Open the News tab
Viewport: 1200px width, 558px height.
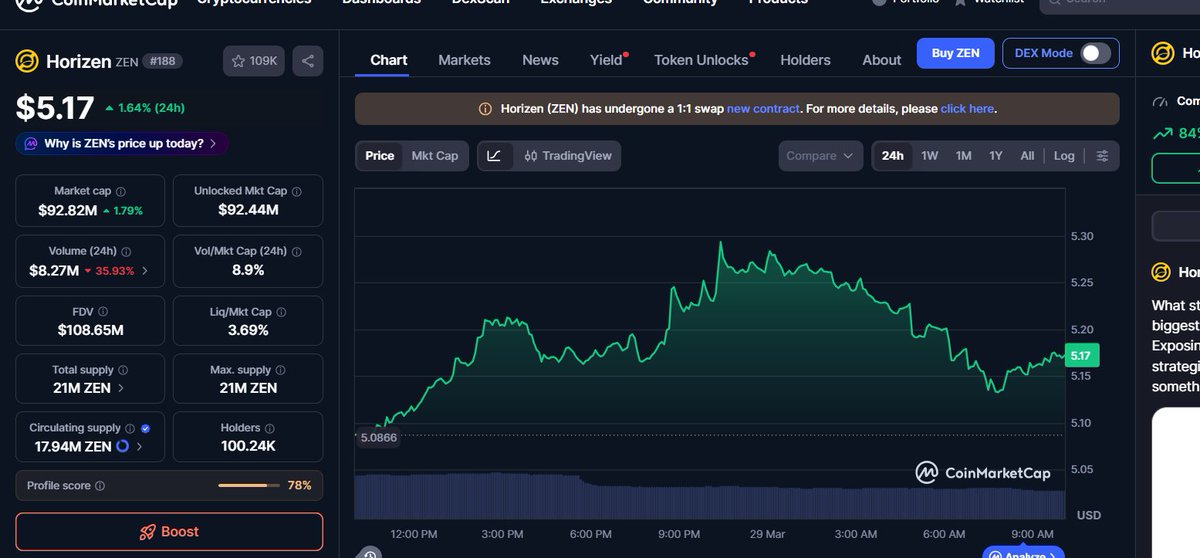[x=540, y=60]
